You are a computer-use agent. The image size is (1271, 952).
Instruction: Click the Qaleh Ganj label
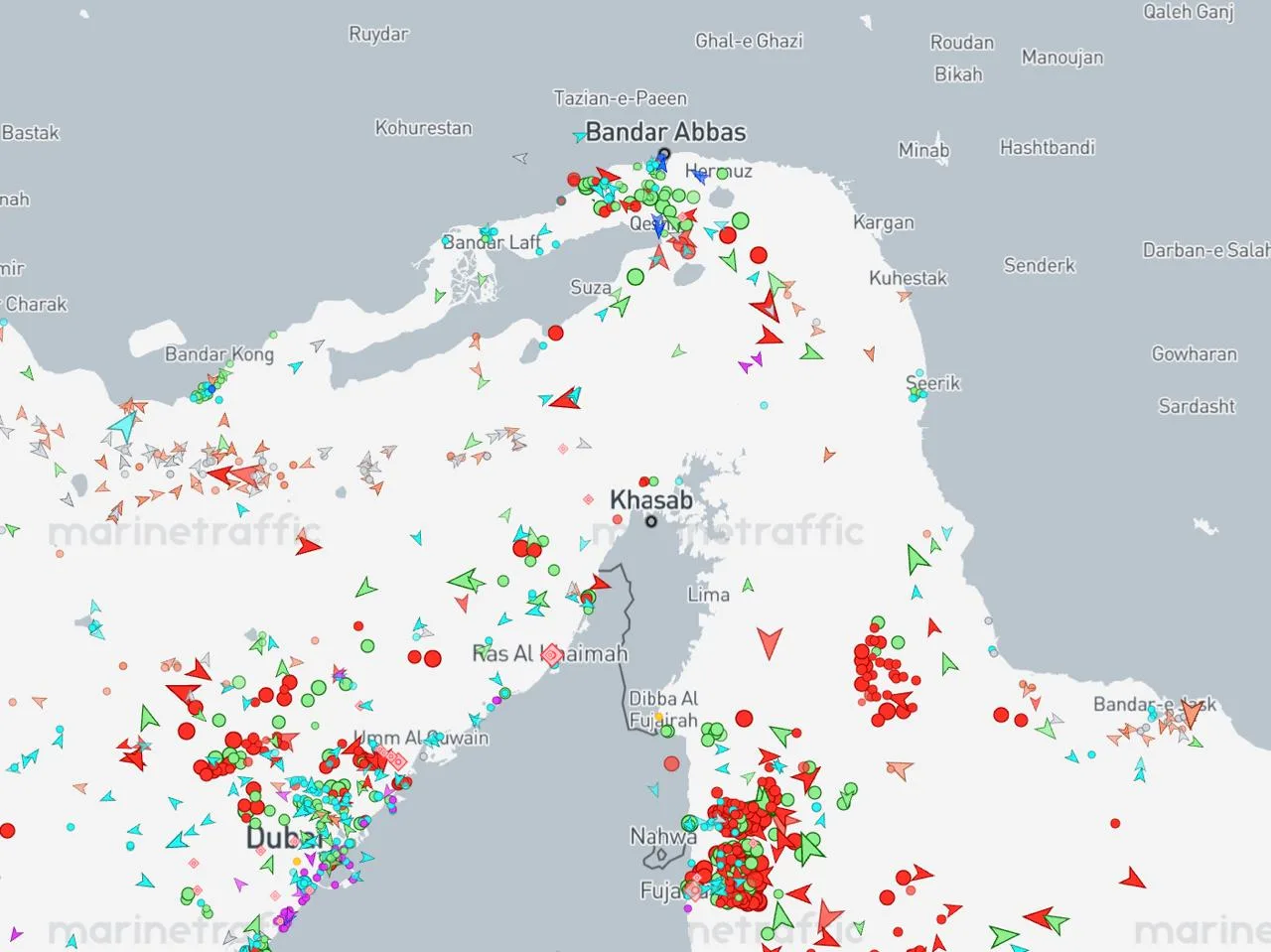point(1189,12)
